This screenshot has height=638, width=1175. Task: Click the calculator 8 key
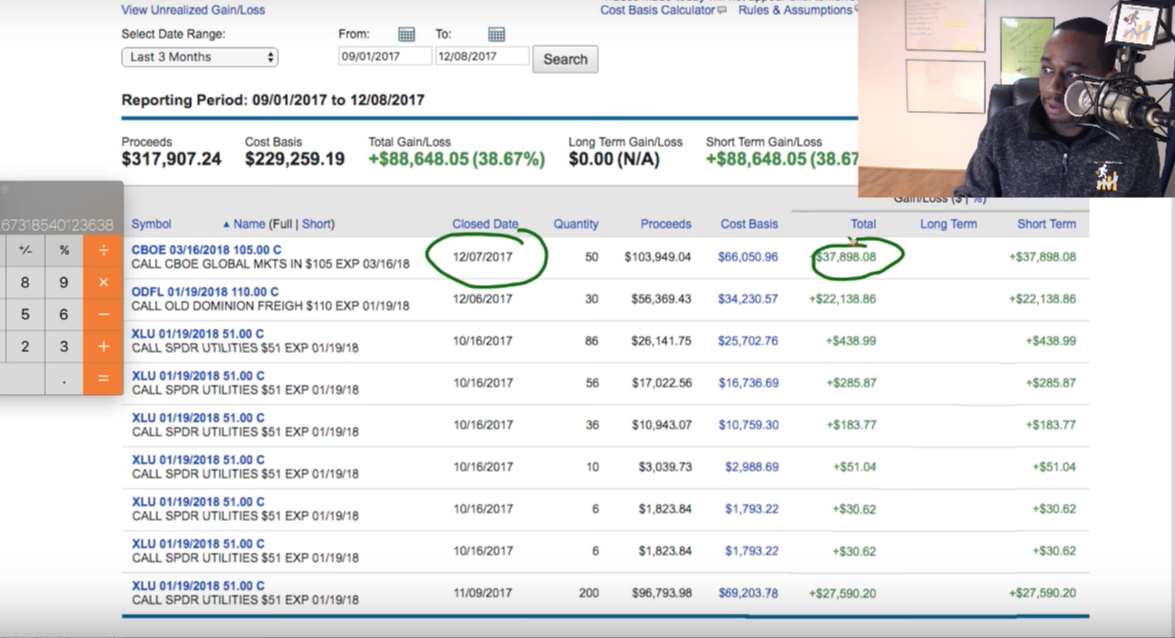coord(25,283)
